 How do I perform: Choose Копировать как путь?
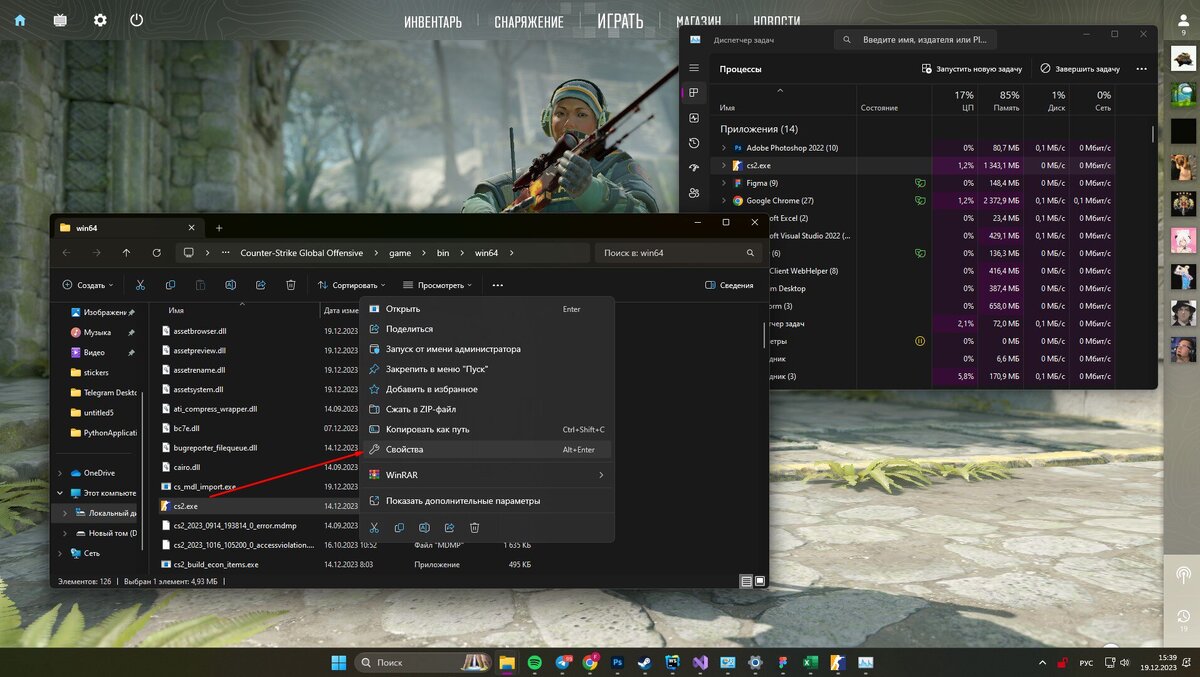[x=486, y=429]
